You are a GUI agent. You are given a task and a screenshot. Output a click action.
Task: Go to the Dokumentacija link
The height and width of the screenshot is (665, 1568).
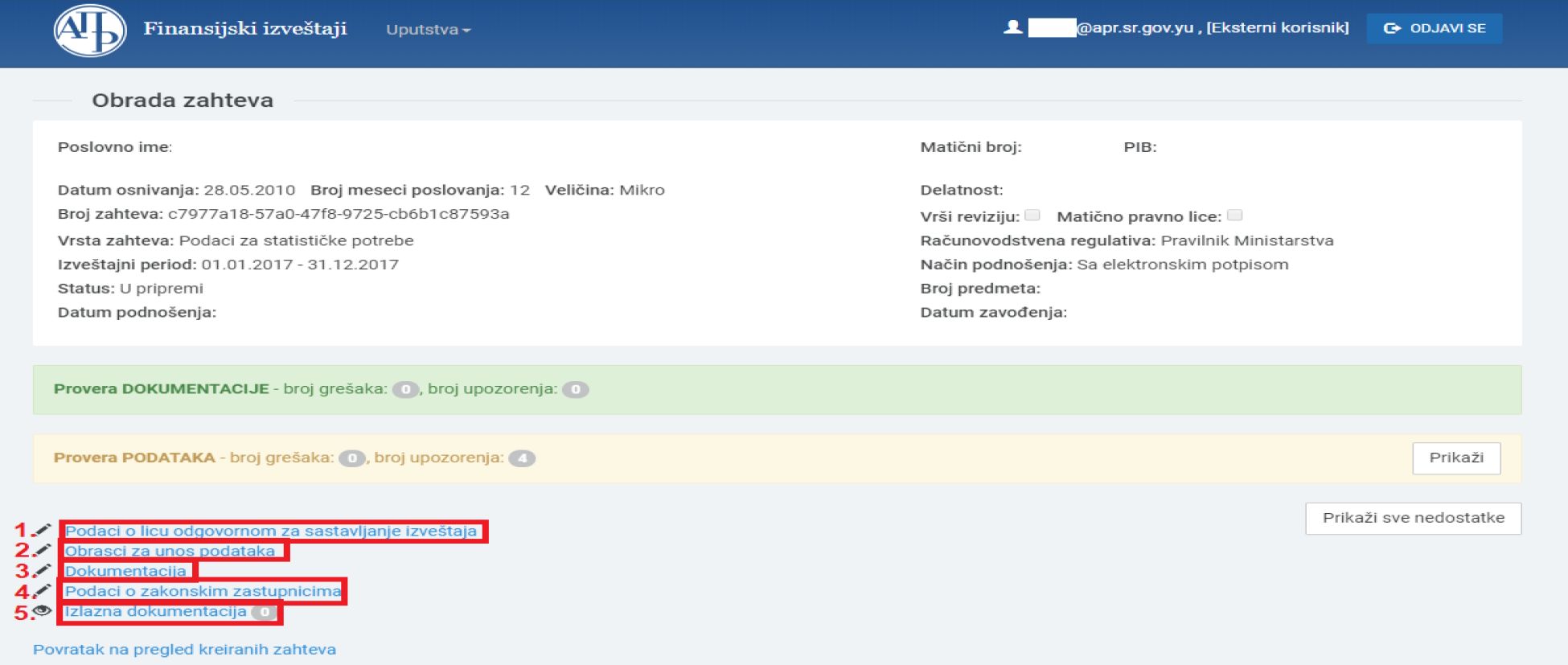[125, 571]
